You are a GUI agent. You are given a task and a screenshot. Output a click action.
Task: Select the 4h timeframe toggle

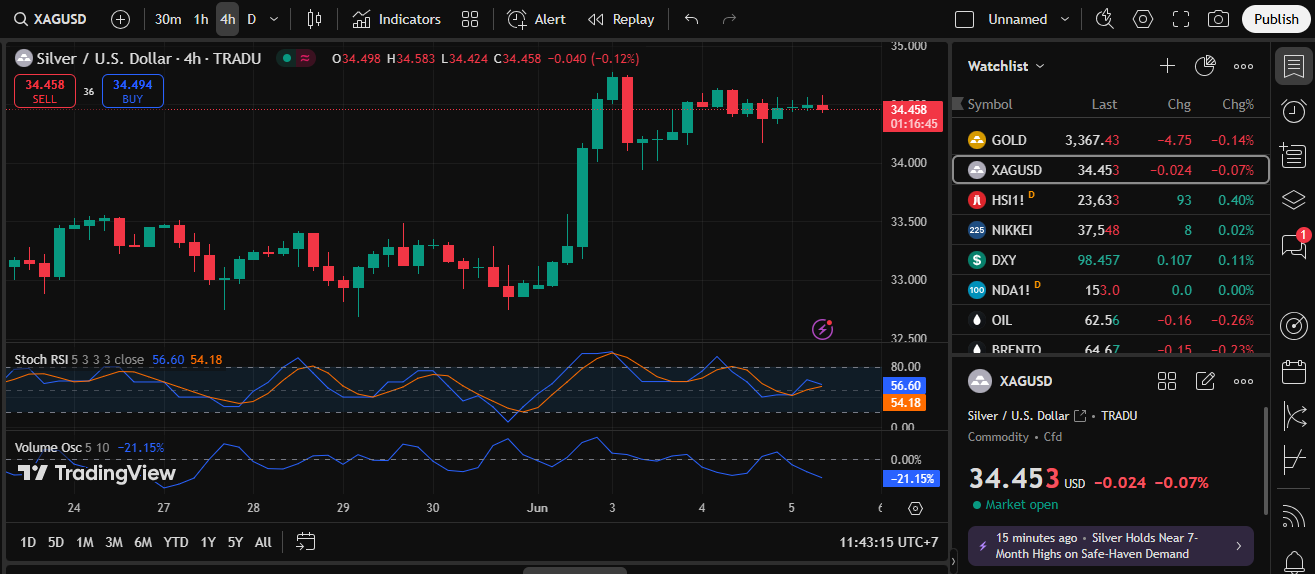pyautogui.click(x=227, y=19)
